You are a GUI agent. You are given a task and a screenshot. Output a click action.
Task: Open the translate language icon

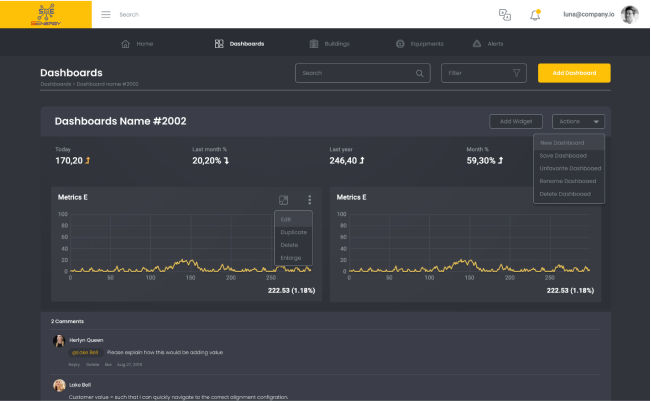505,15
